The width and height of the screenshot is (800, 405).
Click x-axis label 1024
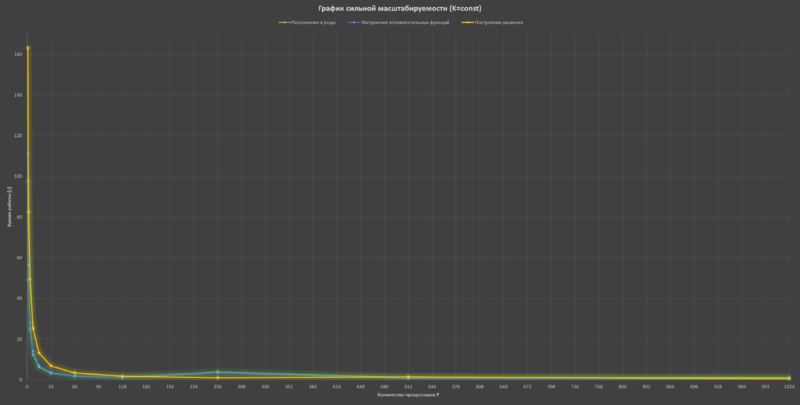789,387
